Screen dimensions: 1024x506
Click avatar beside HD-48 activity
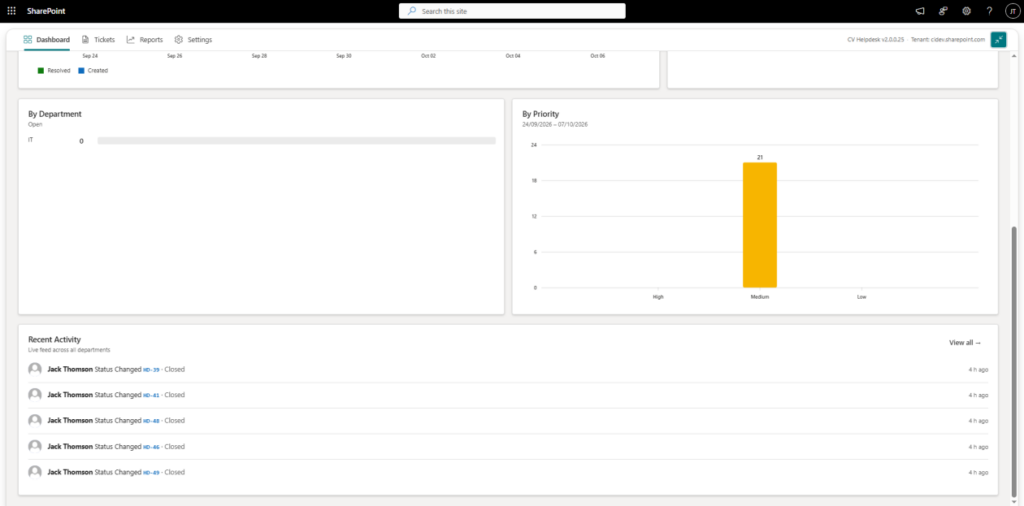tap(35, 420)
